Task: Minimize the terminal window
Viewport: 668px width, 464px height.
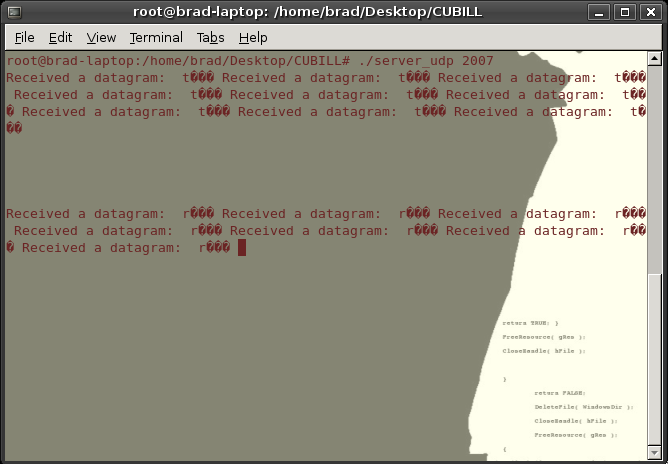Action: click(x=599, y=12)
